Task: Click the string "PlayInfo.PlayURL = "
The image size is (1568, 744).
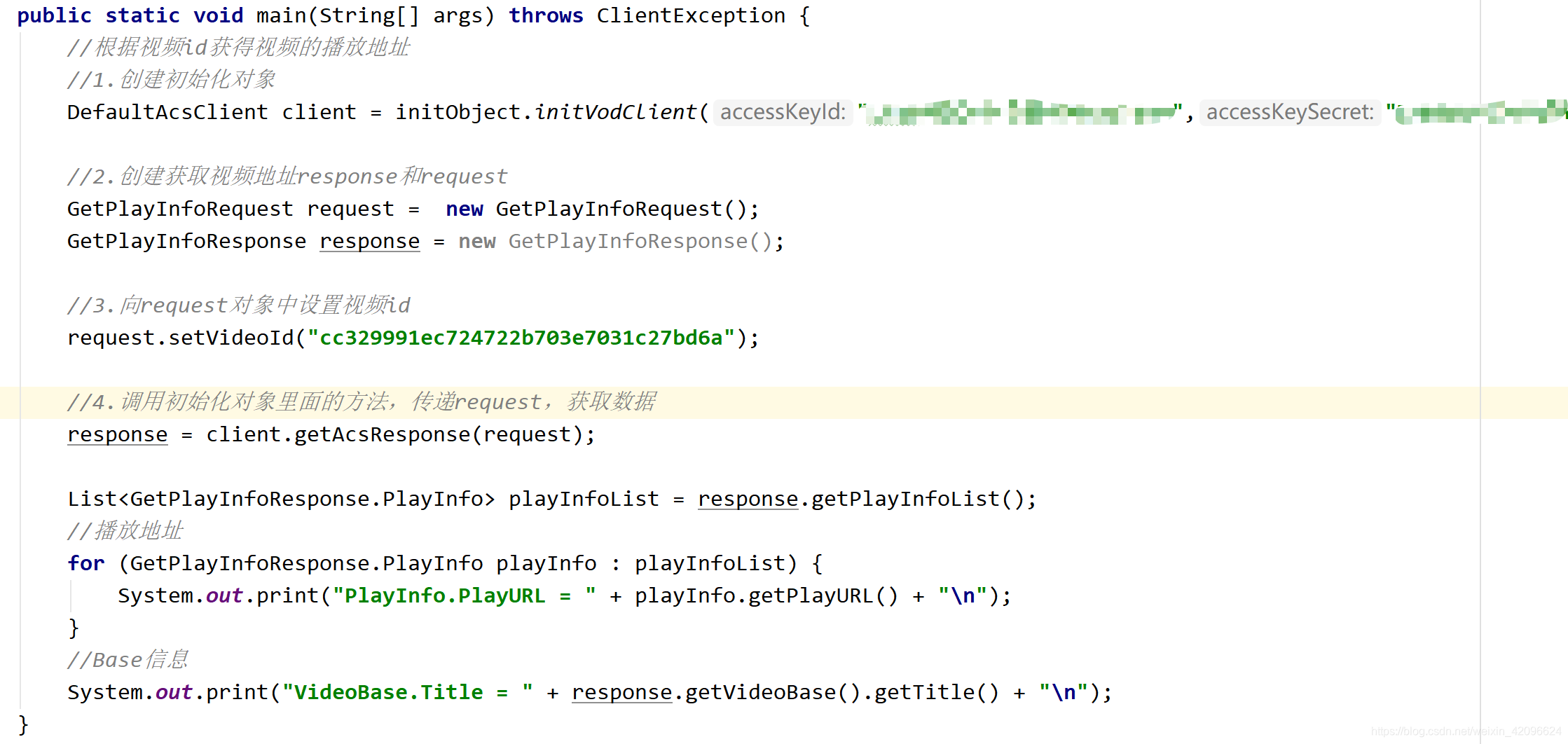Action: point(465,595)
